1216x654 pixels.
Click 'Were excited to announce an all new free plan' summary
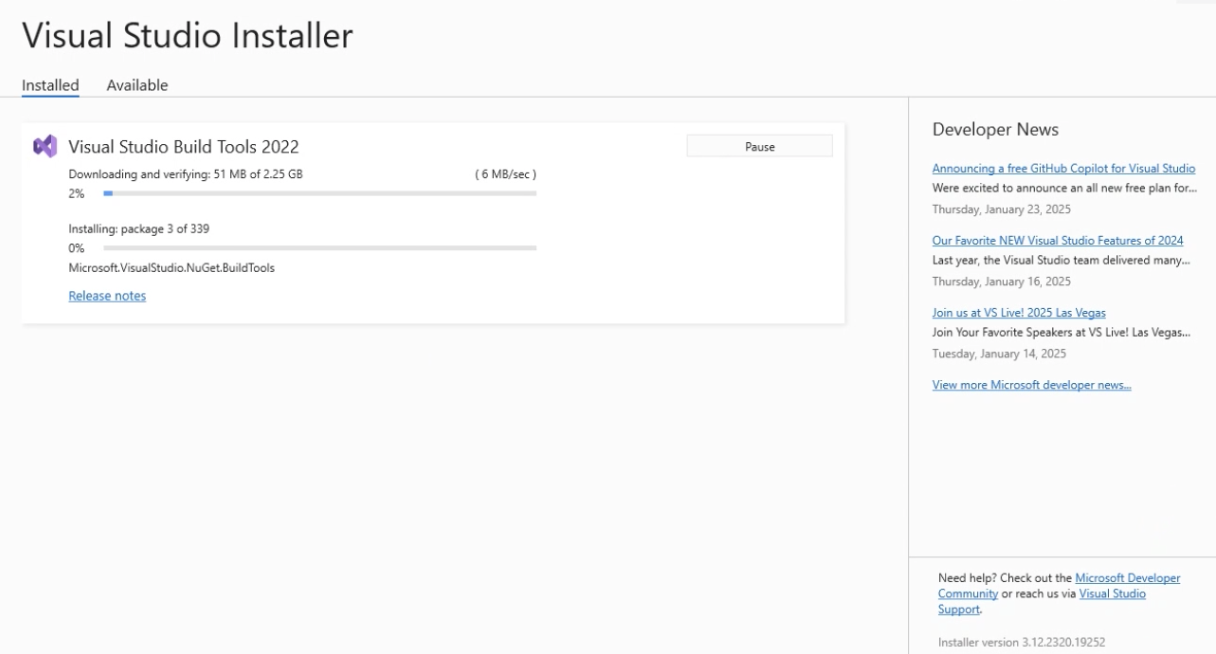pos(1064,188)
